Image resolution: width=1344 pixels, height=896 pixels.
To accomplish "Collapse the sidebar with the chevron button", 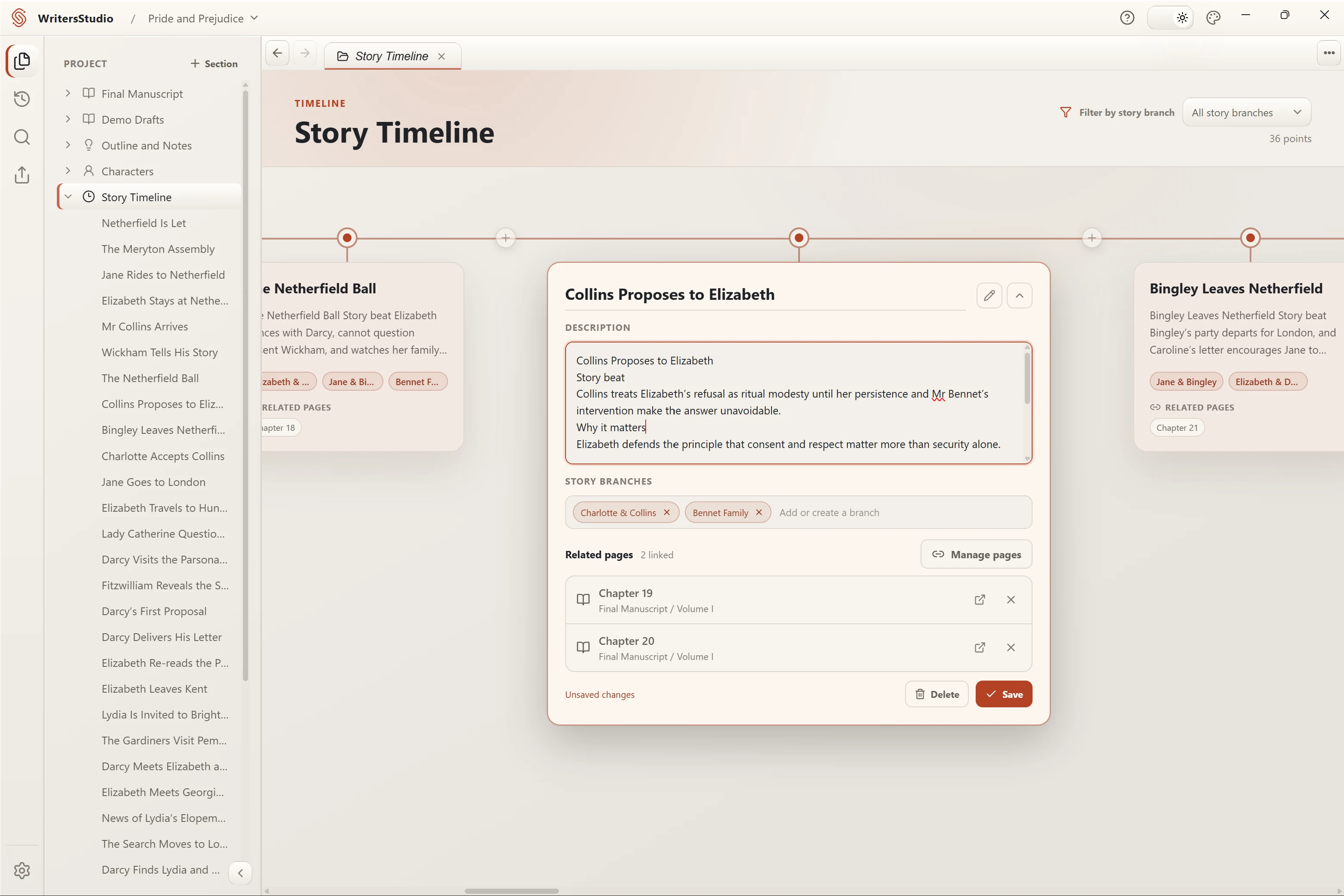I will click(x=240, y=873).
